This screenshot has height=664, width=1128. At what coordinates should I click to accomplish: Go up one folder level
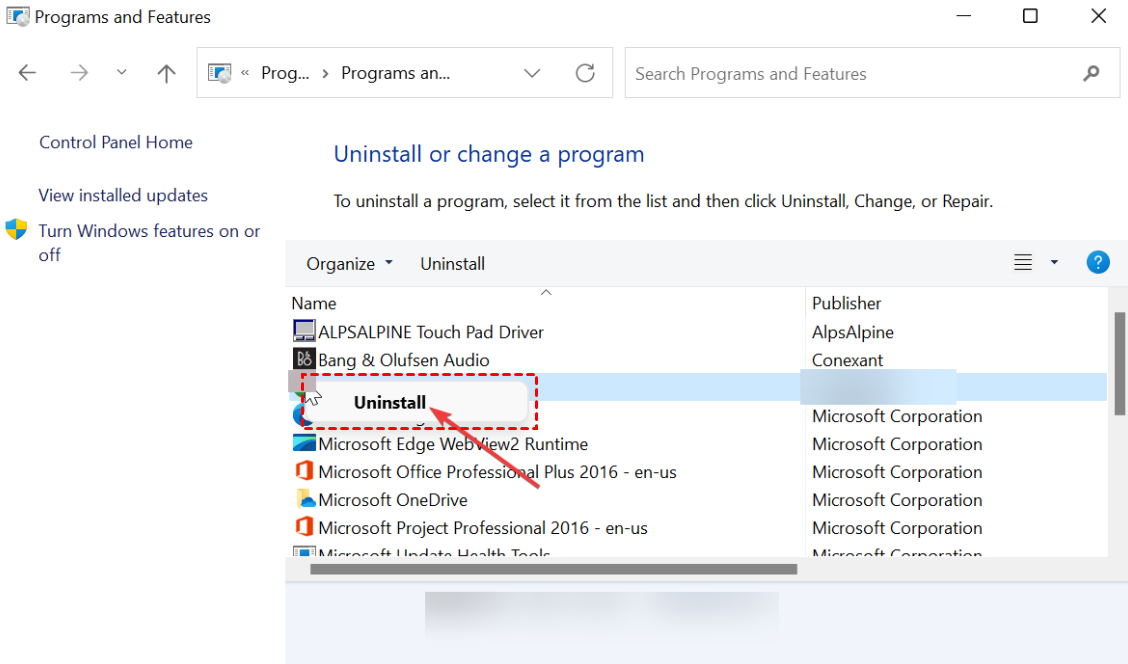(166, 73)
